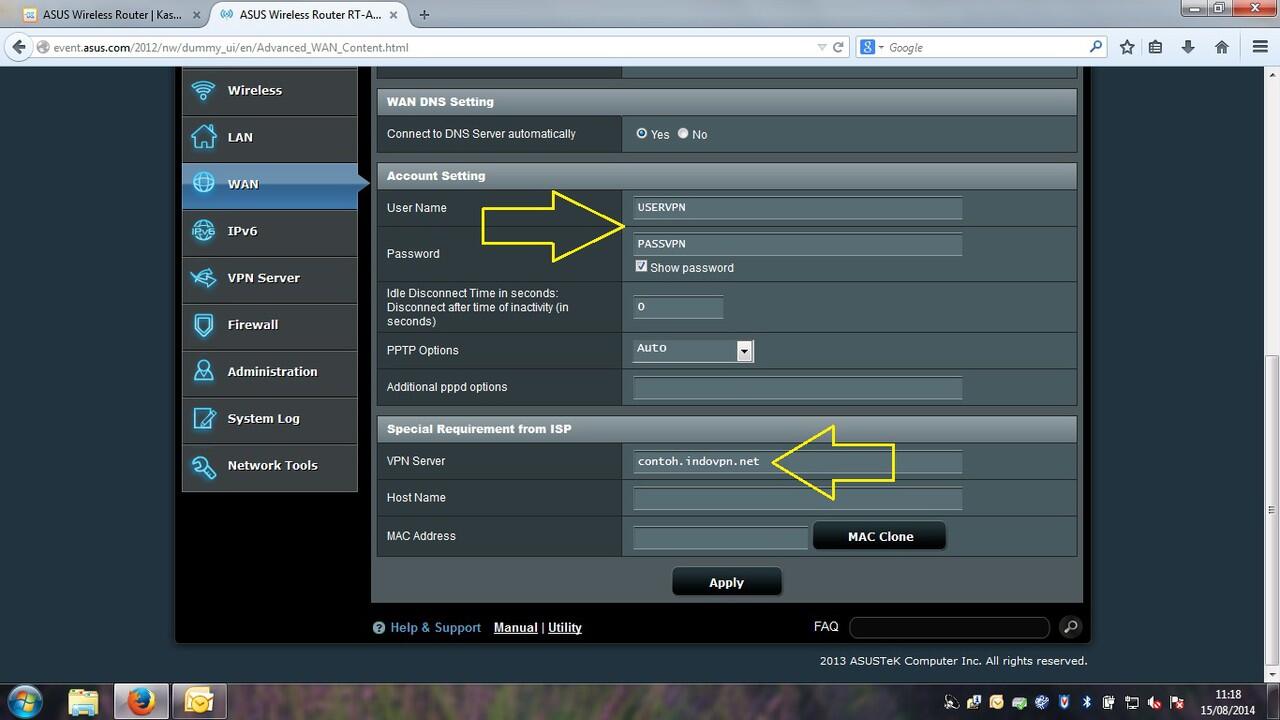The width and height of the screenshot is (1280, 720).
Task: Go back with the browser back arrow
Action: (x=18, y=47)
